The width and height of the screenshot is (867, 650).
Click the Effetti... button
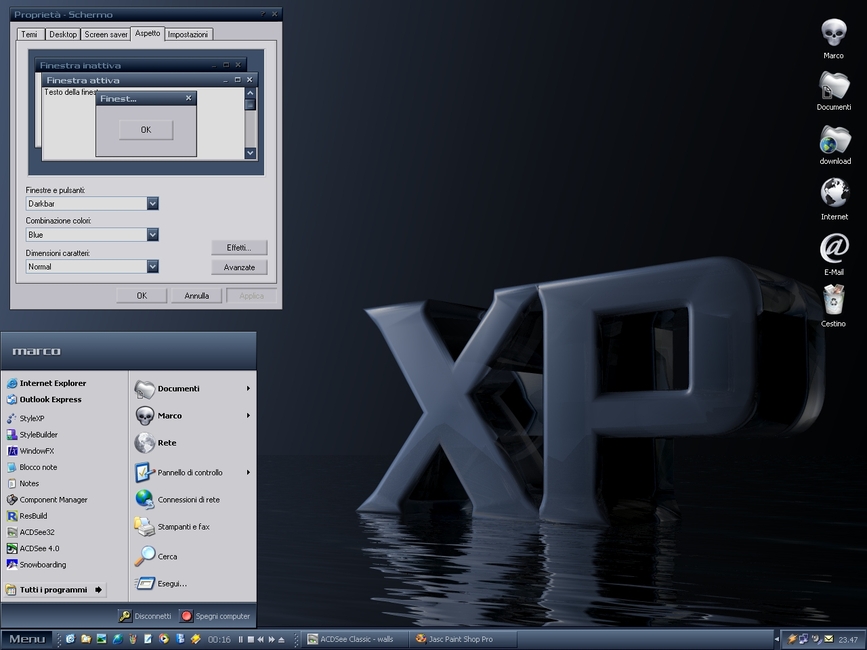point(239,248)
